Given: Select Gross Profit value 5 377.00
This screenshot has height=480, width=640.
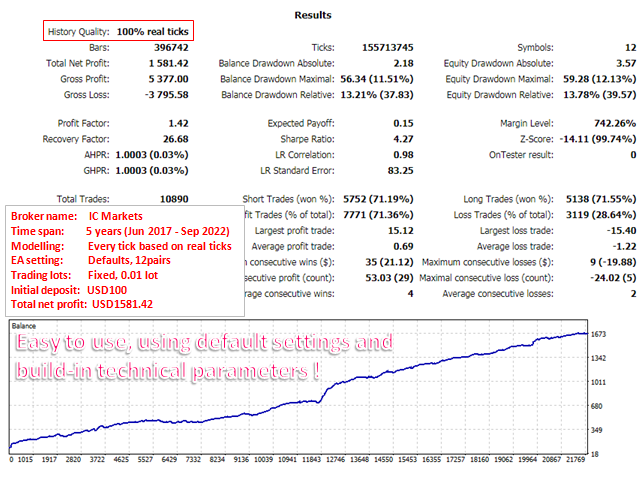Looking at the screenshot, I should (x=168, y=79).
